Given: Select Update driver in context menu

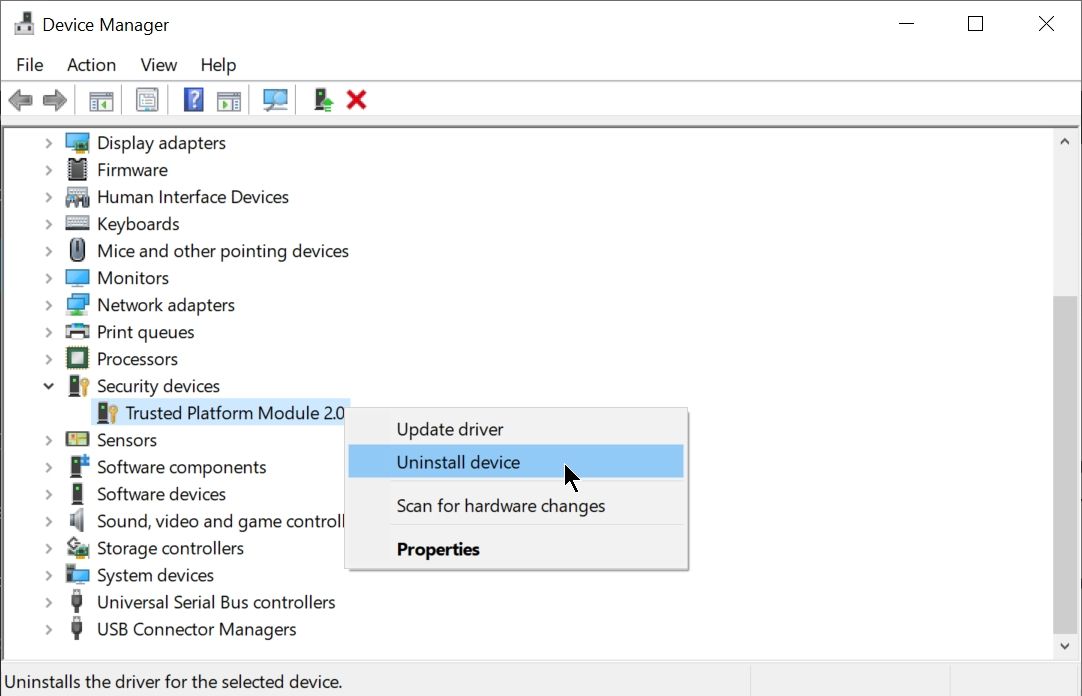Looking at the screenshot, I should (x=450, y=429).
